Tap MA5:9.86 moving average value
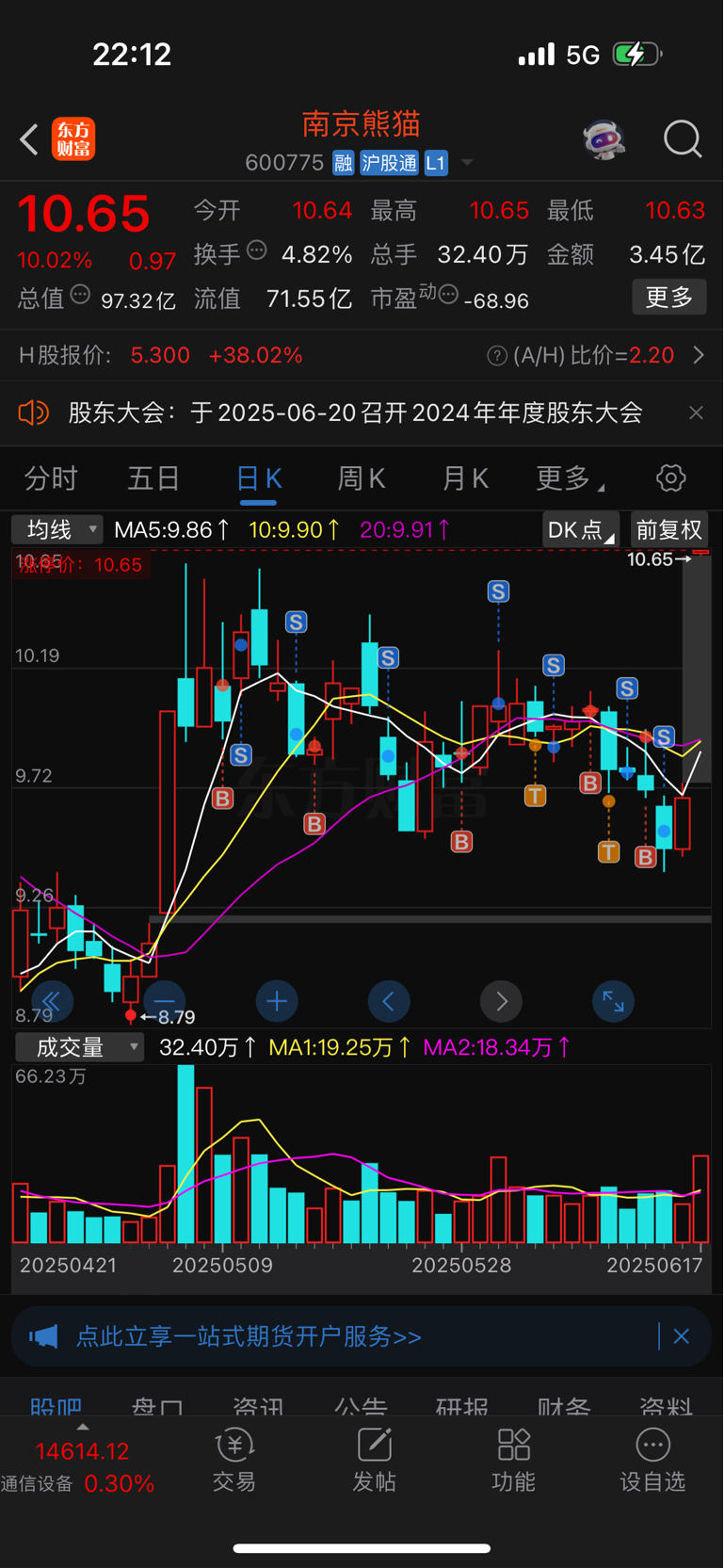Image resolution: width=724 pixels, height=1568 pixels. pyautogui.click(x=171, y=530)
